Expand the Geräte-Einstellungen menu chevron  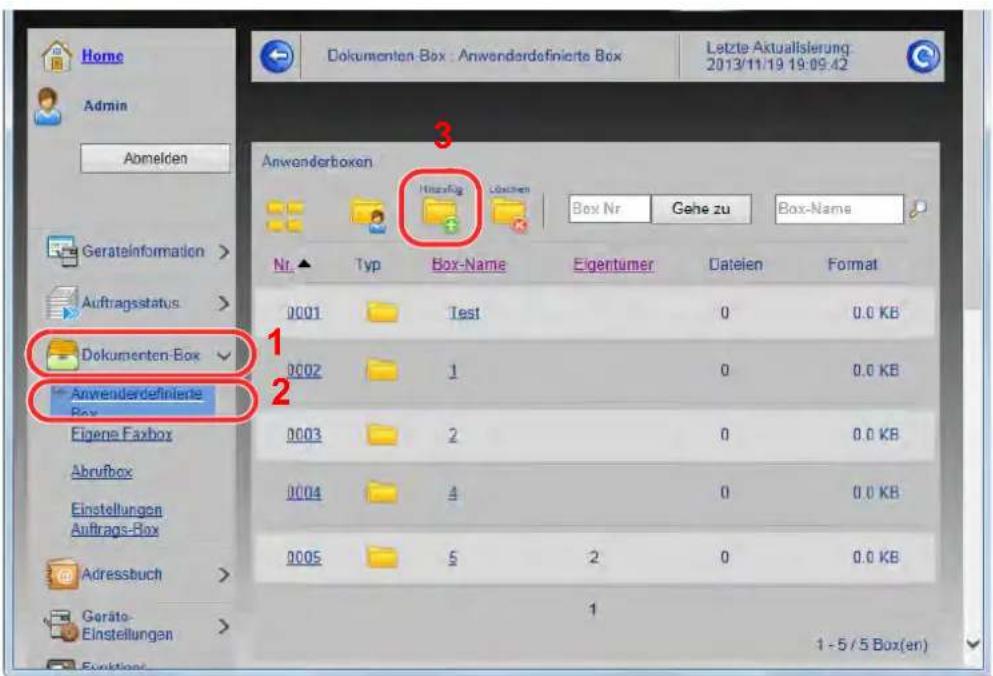point(224,627)
